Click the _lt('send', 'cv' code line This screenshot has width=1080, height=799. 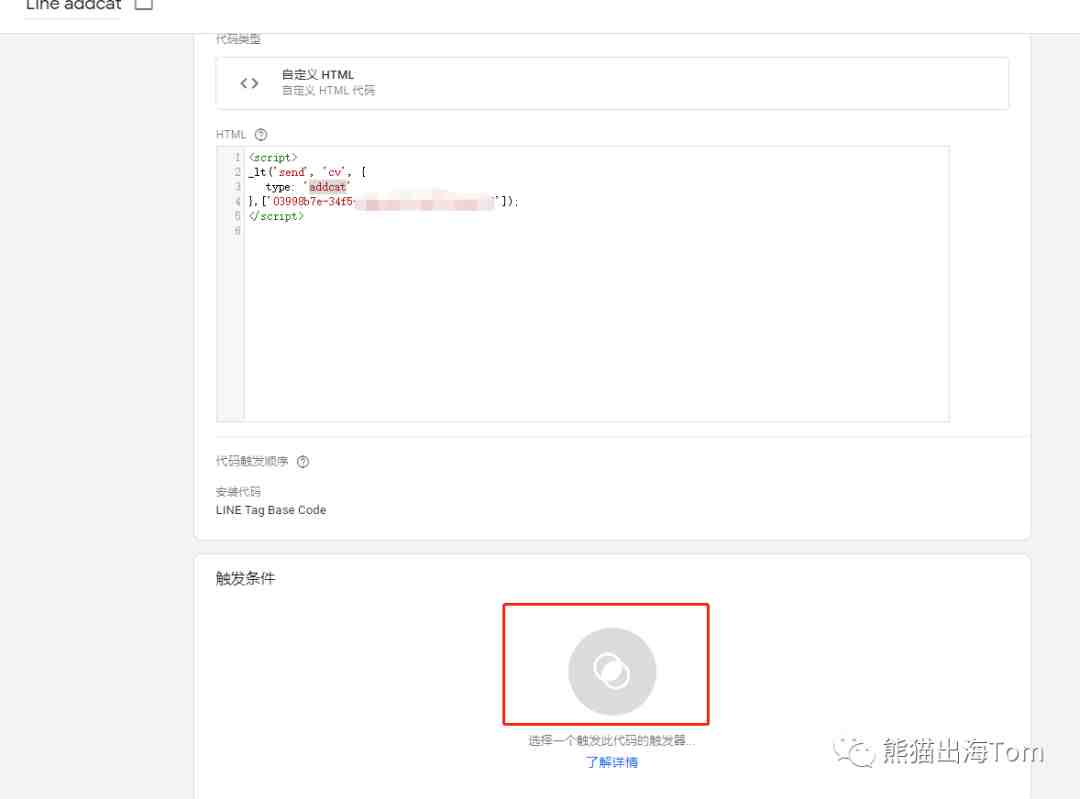pyautogui.click(x=307, y=172)
